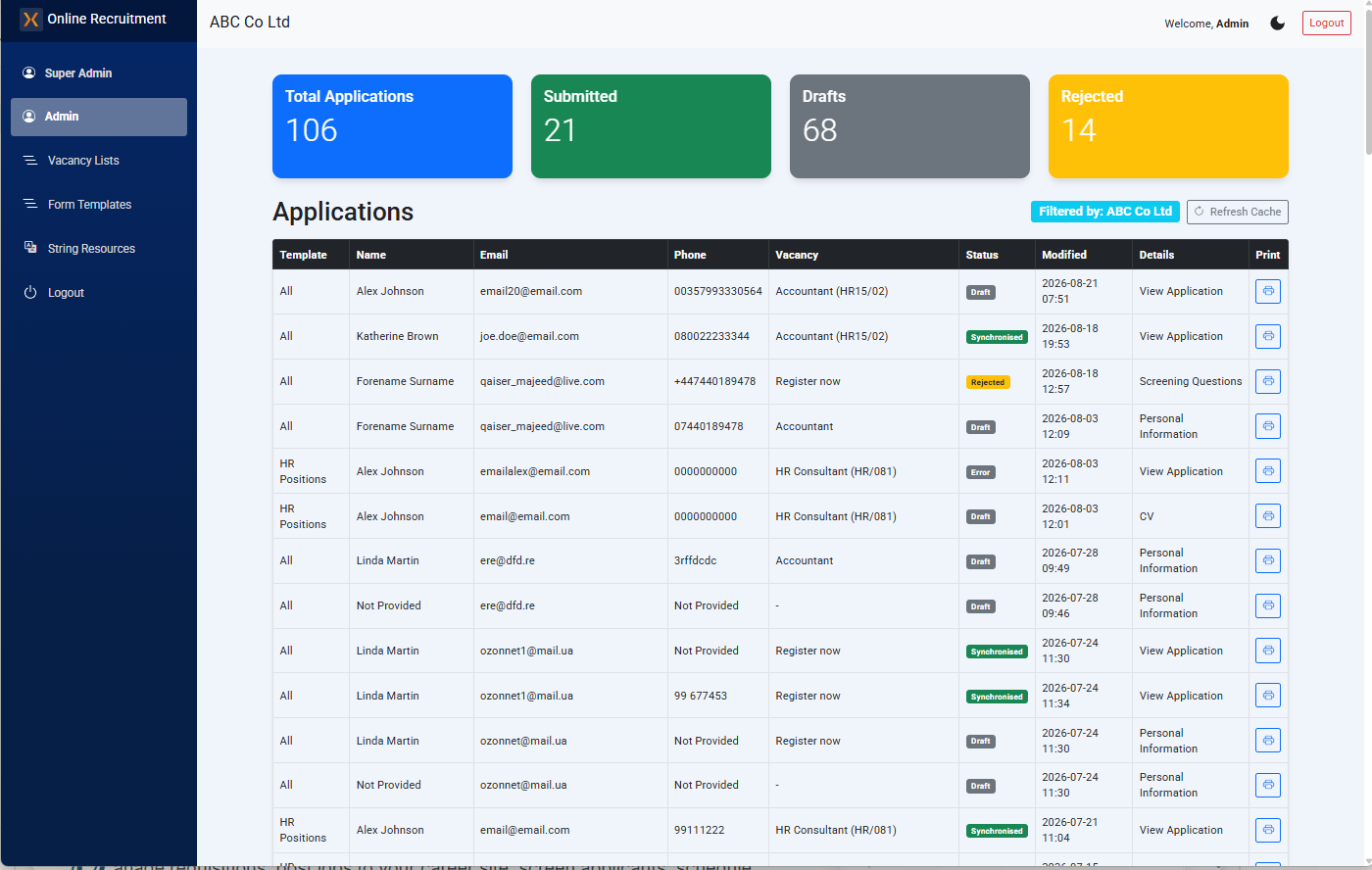1372x870 pixels.
Task: Click the Super Admin user icon
Action: [29, 72]
